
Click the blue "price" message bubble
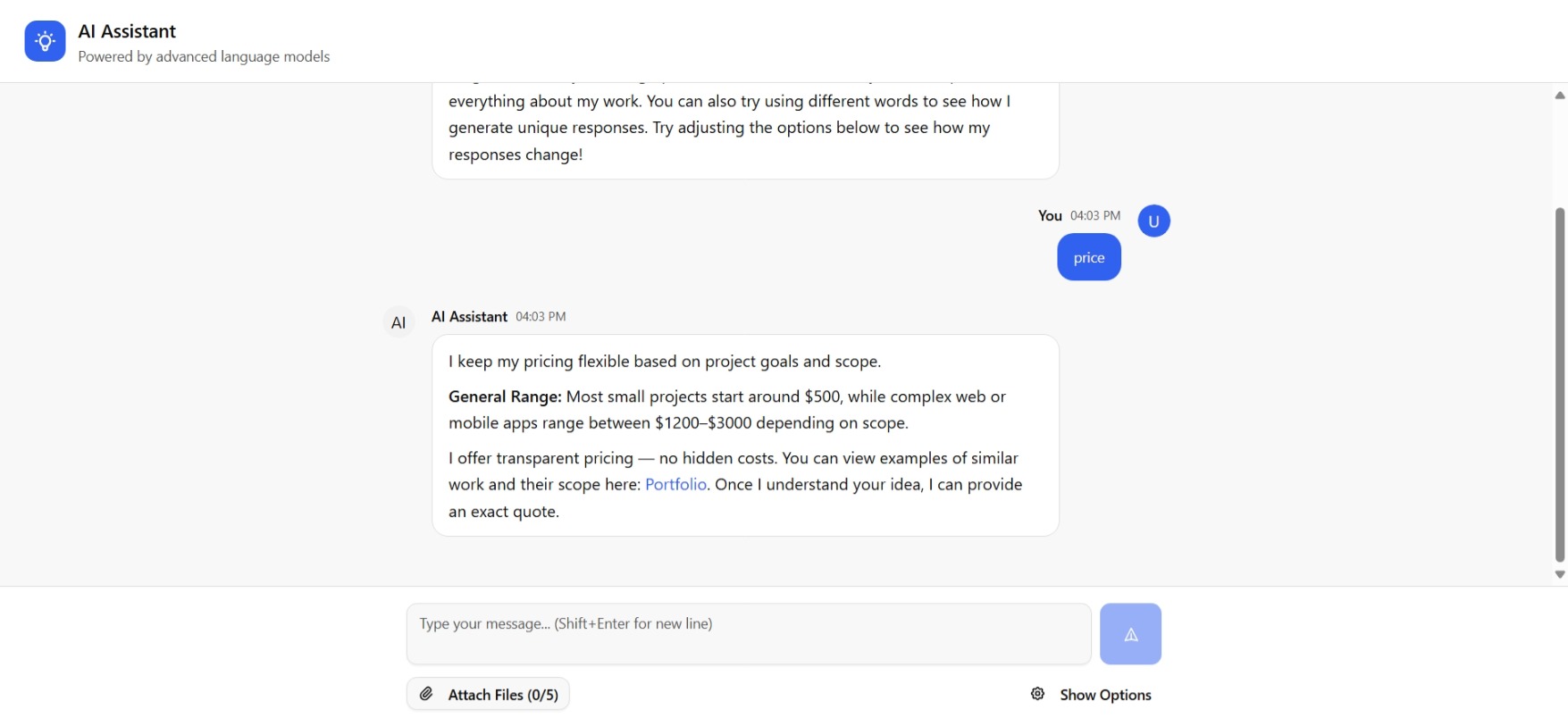[x=1088, y=257]
